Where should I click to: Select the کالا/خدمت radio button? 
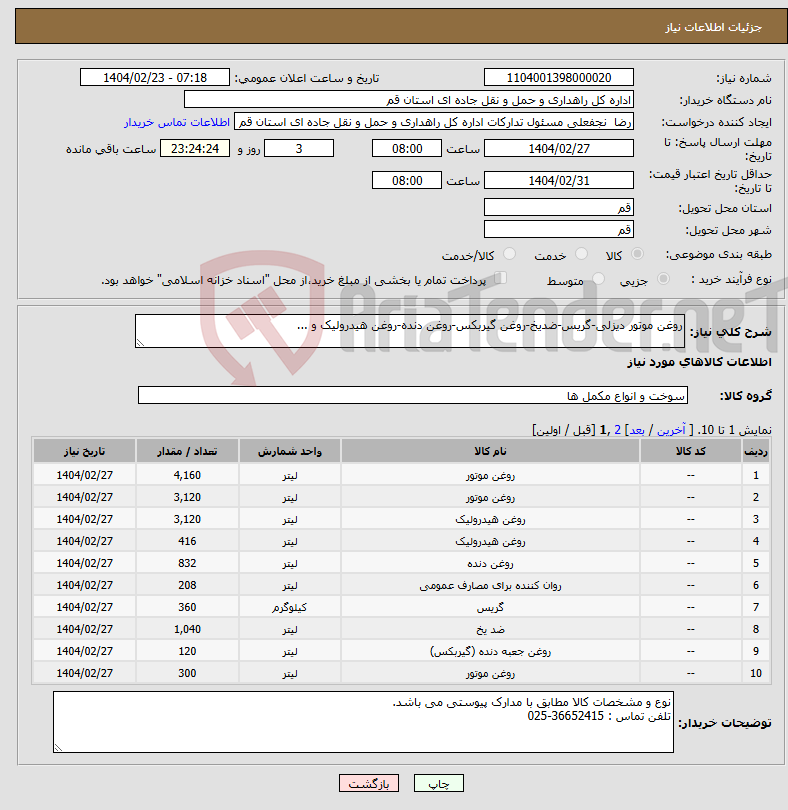(x=509, y=254)
